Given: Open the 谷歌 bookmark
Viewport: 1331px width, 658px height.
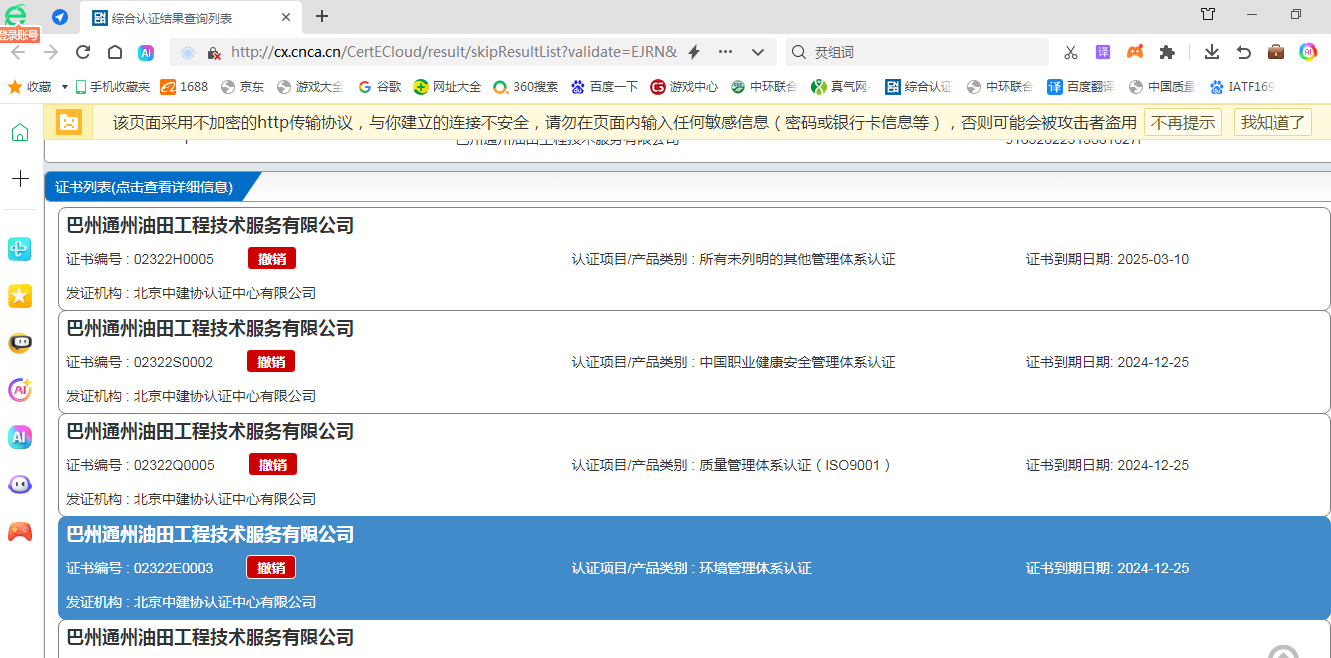Looking at the screenshot, I should [380, 87].
